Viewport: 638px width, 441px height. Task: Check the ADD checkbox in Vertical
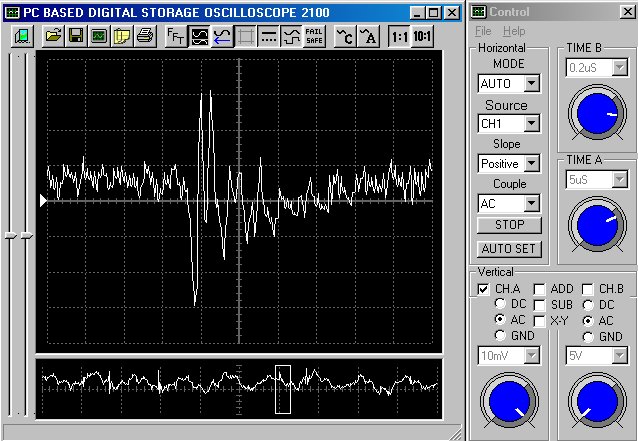pyautogui.click(x=539, y=289)
